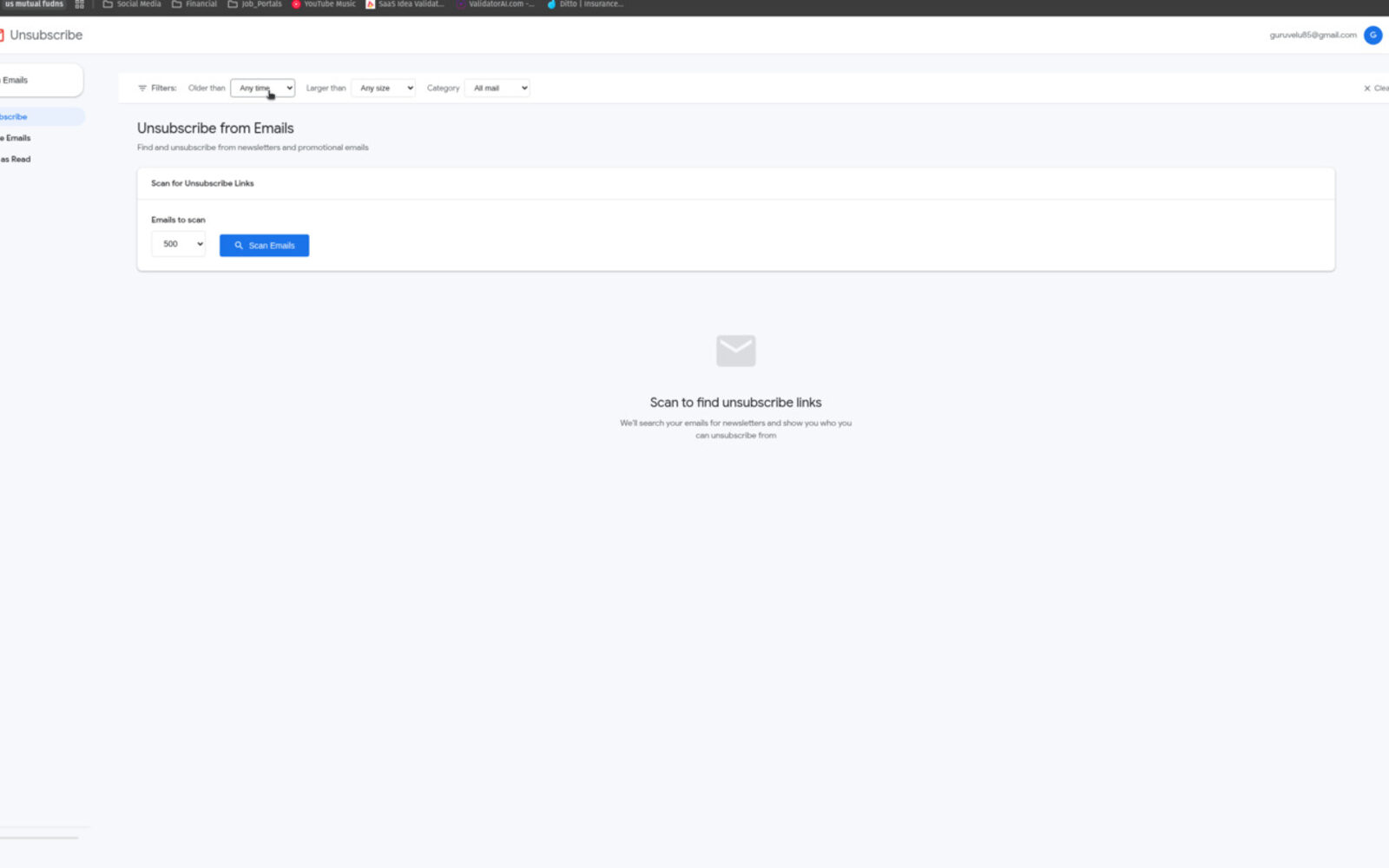Image resolution: width=1389 pixels, height=868 pixels.
Task: Select the 'as Read' sidebar item
Action: [16, 159]
